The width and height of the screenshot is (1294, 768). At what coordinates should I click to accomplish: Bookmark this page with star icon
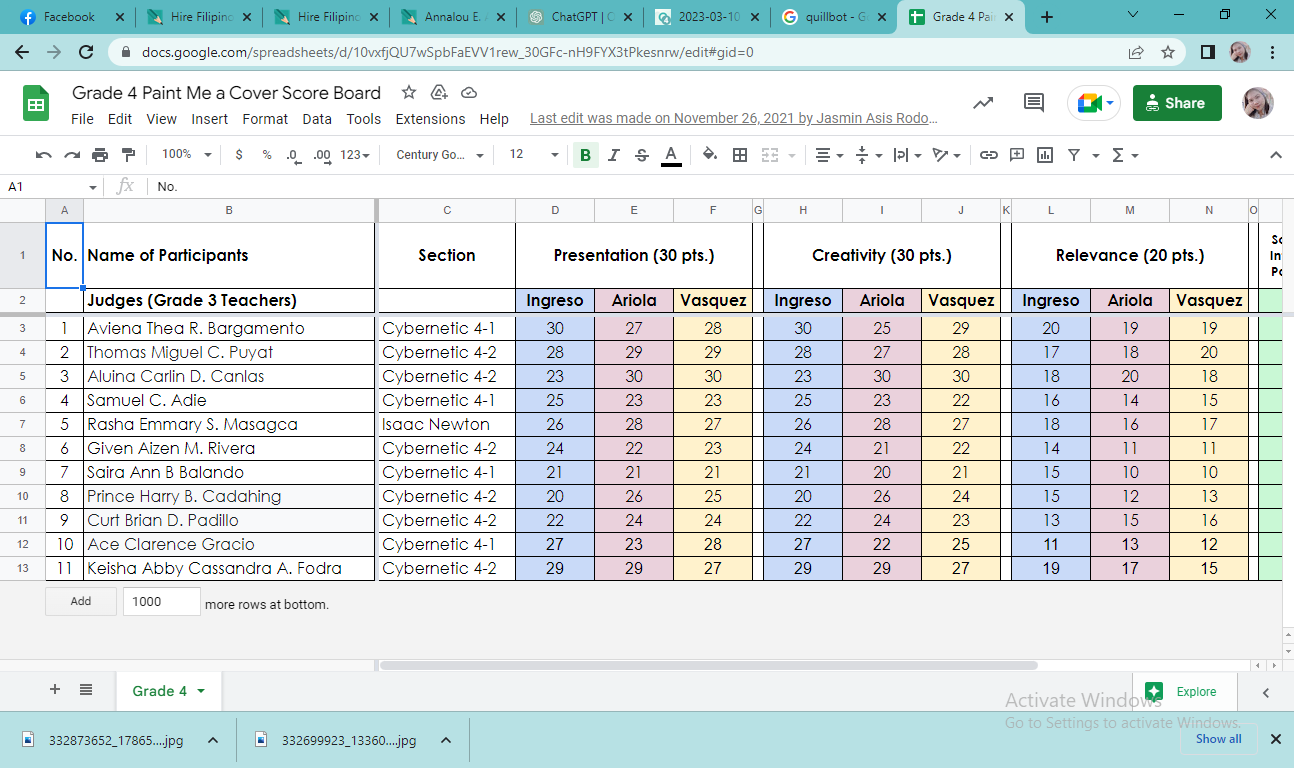click(1167, 52)
